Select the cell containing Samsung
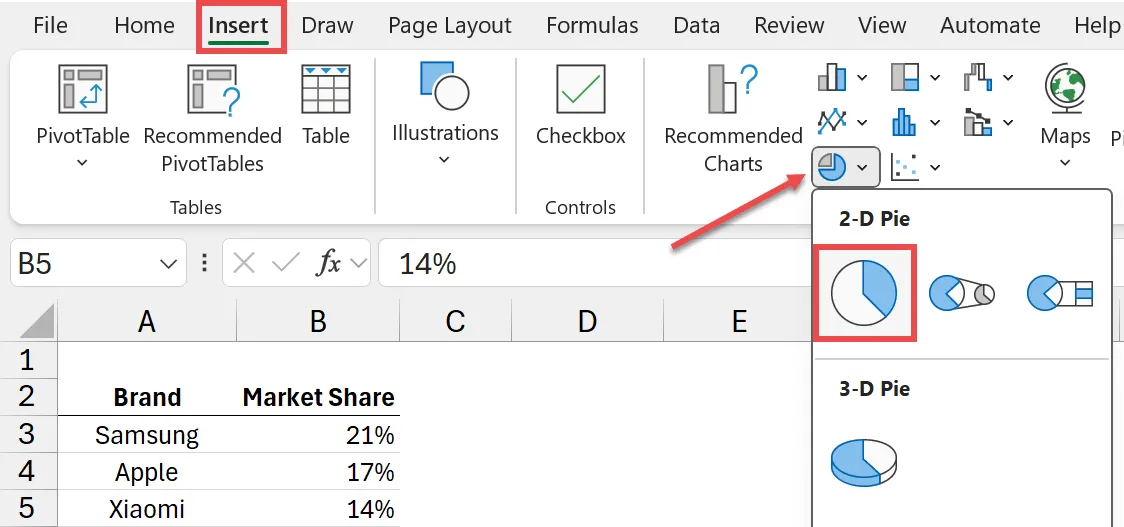Screen dimensions: 1124x527 tap(147, 435)
